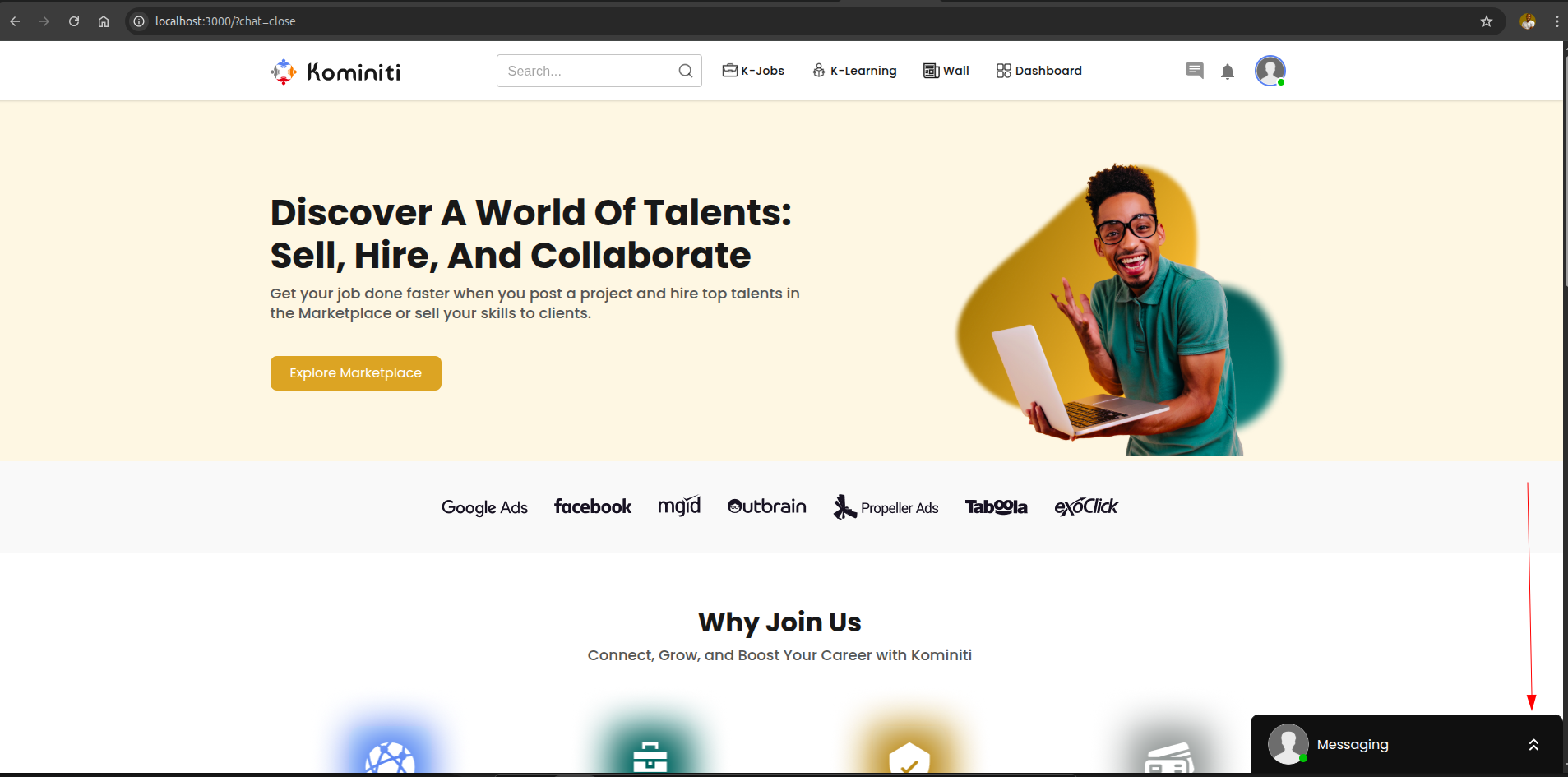Open the notifications bell
The height and width of the screenshot is (777, 1568).
coord(1228,72)
